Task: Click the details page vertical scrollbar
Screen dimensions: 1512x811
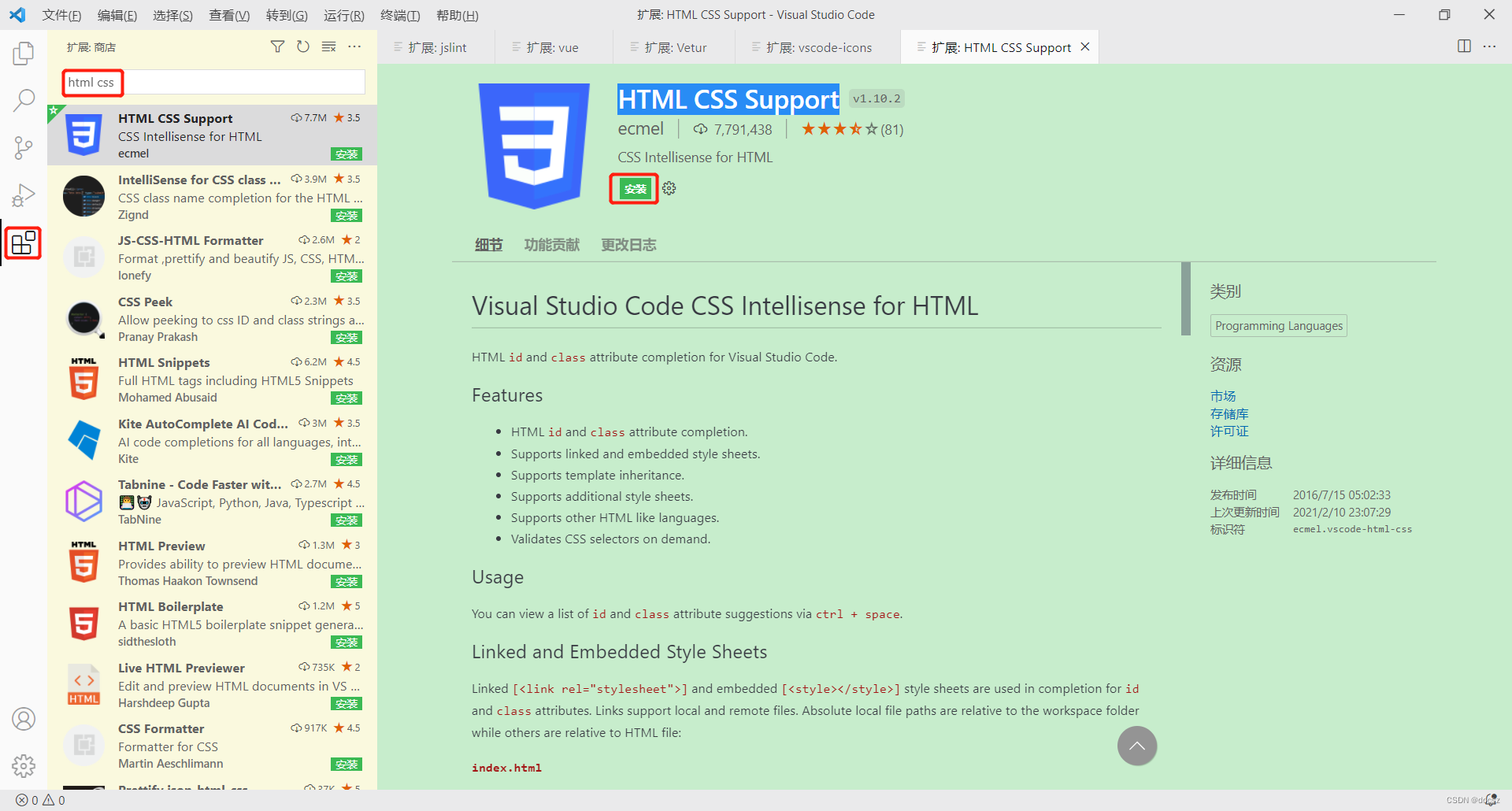Action: point(1186,299)
